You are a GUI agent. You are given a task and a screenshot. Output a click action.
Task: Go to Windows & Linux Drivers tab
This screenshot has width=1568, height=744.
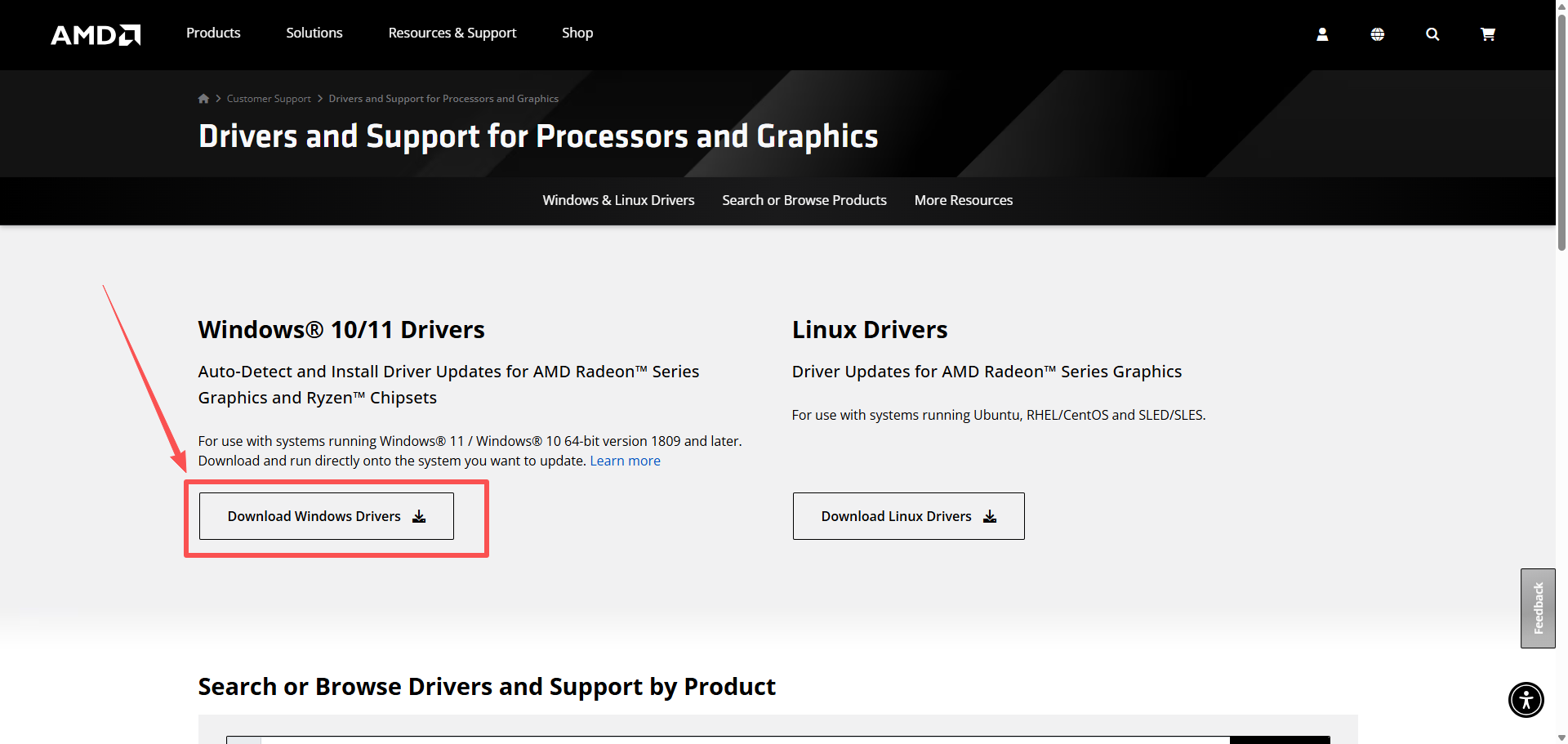(x=618, y=200)
